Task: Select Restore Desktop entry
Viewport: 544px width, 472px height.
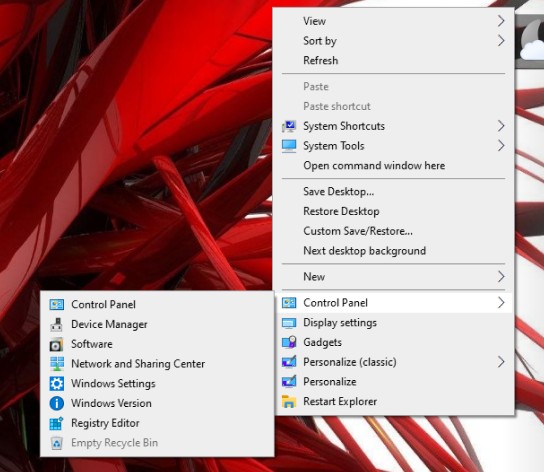Action: coord(393,211)
